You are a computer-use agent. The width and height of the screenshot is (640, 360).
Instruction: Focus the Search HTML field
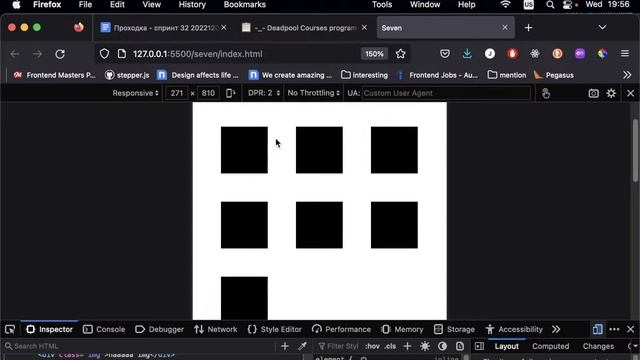pyautogui.click(x=139, y=346)
